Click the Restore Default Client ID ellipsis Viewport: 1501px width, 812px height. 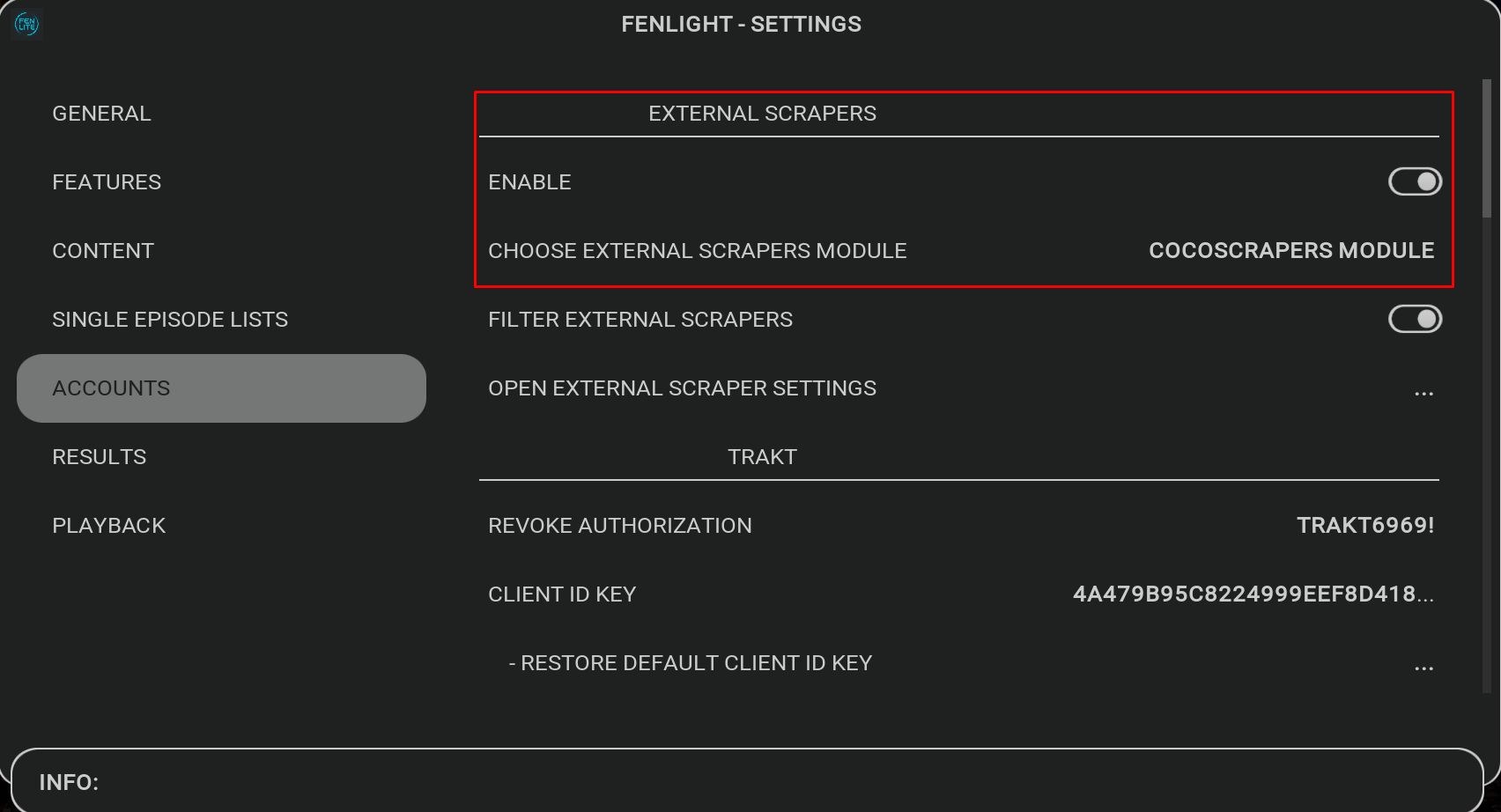(x=1423, y=665)
